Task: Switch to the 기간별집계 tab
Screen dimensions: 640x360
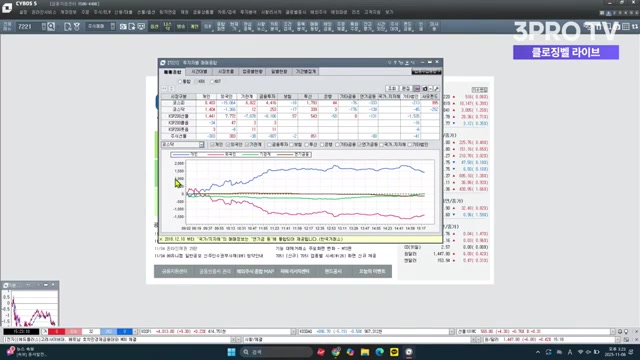Action: coord(306,71)
